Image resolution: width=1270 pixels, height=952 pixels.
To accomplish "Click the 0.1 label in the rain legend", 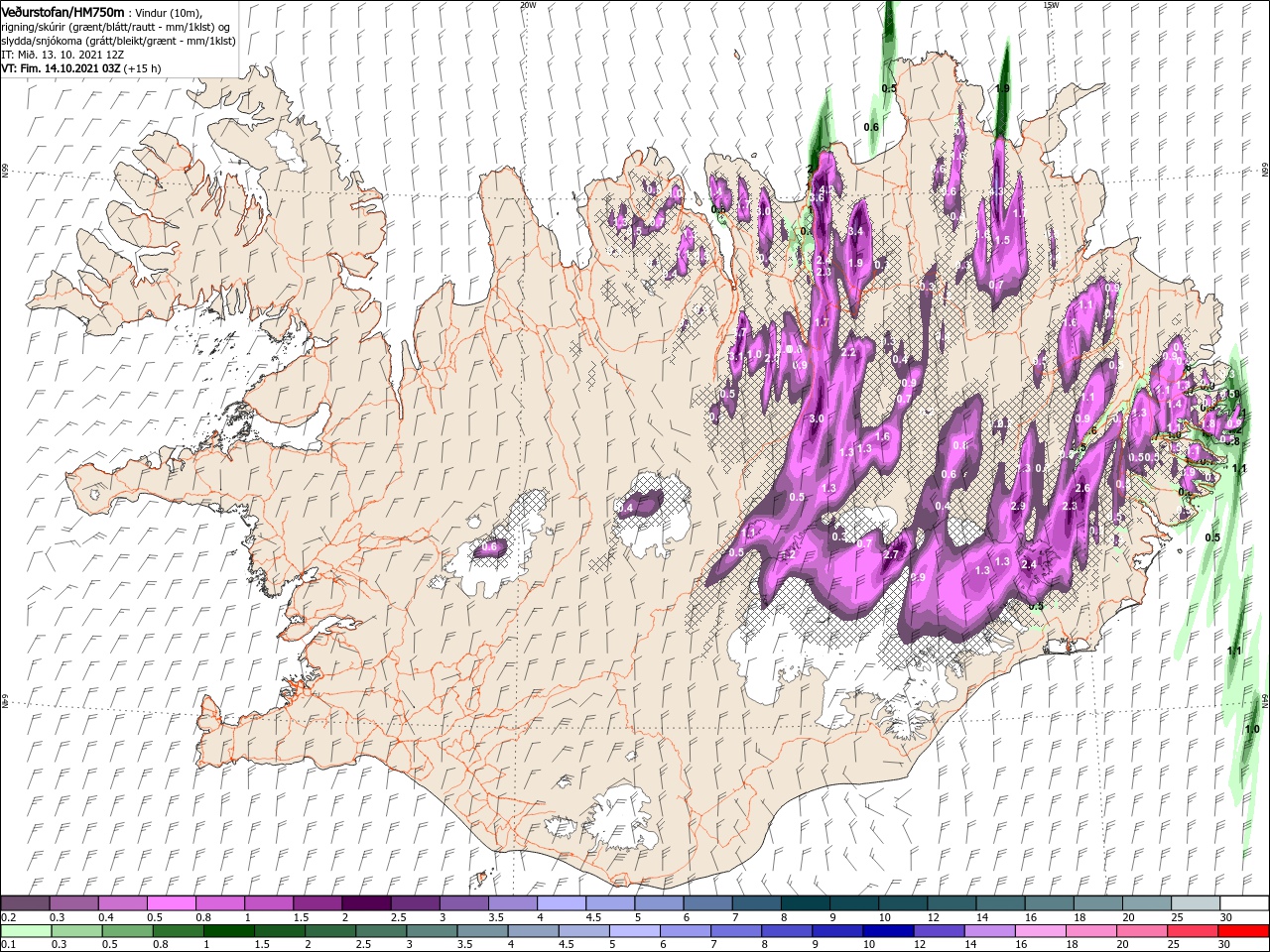I will pyautogui.click(x=8, y=945).
